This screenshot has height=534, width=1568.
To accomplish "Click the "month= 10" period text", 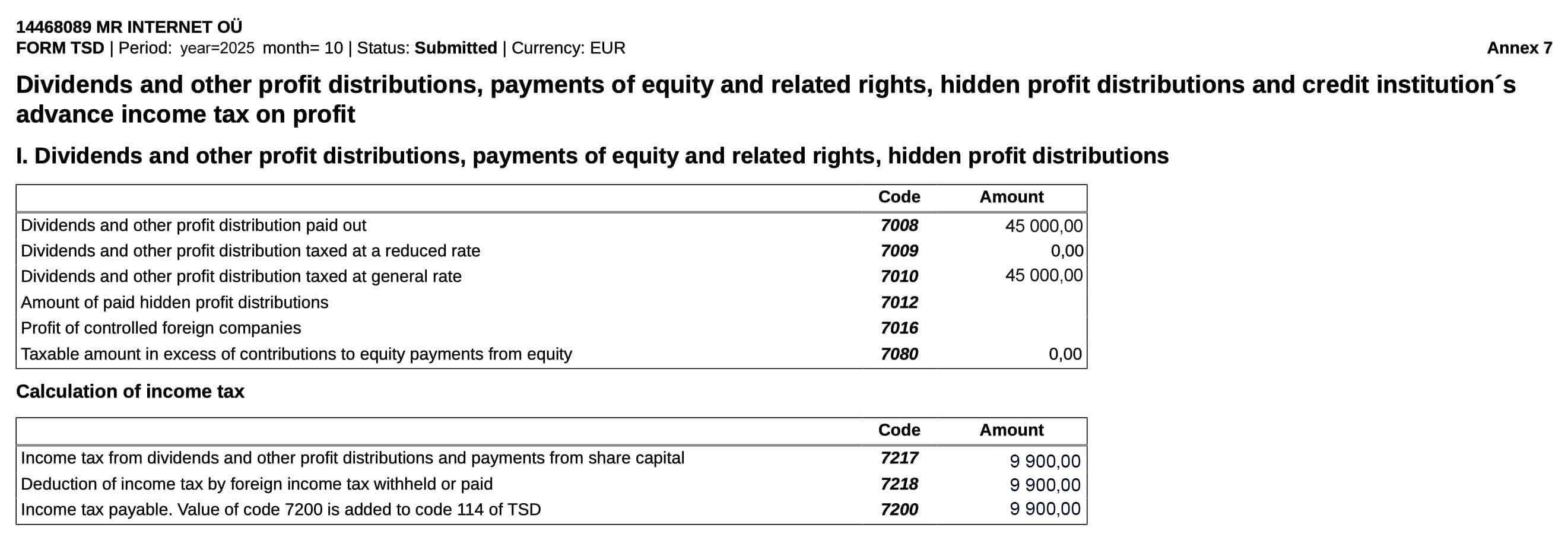I will 303,48.
